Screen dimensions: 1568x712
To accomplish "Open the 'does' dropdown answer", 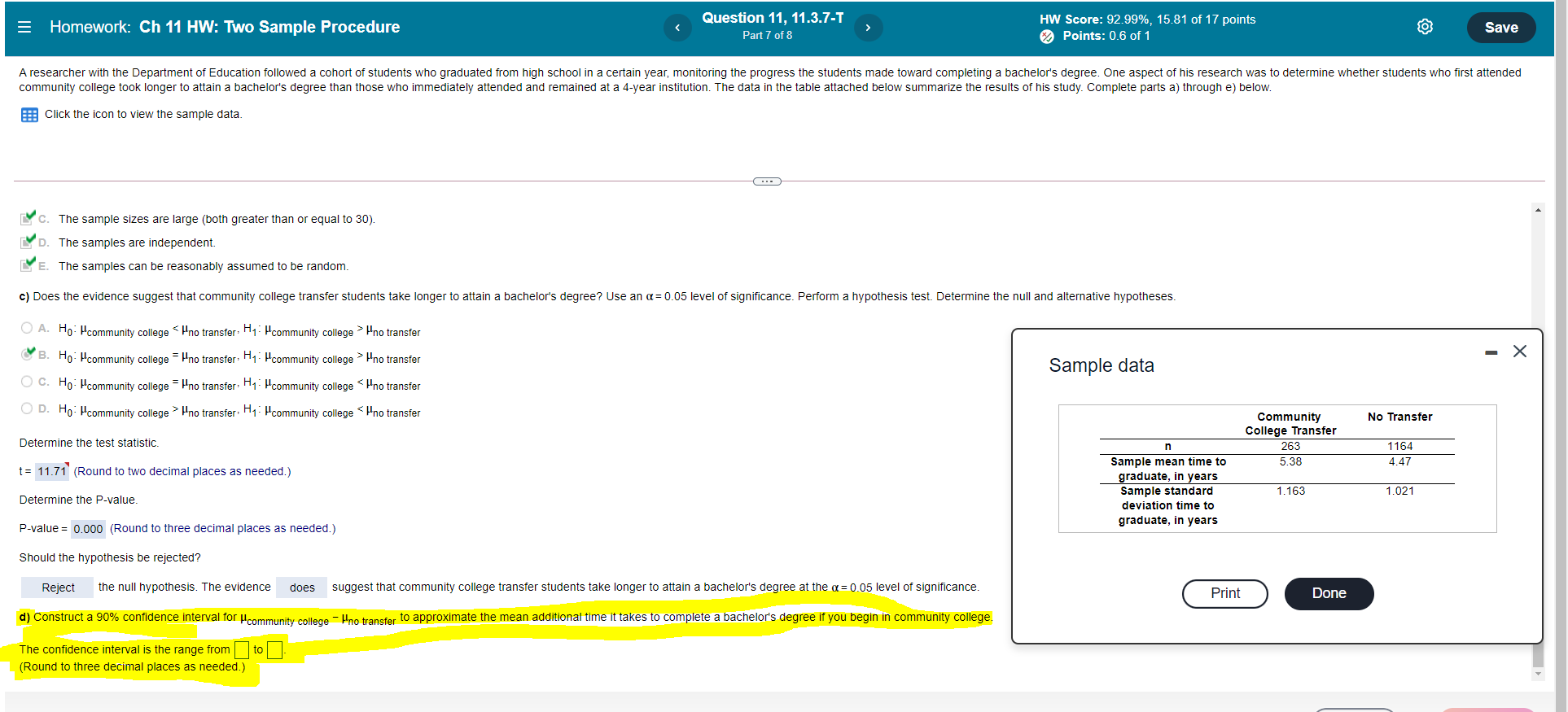I will tap(302, 588).
